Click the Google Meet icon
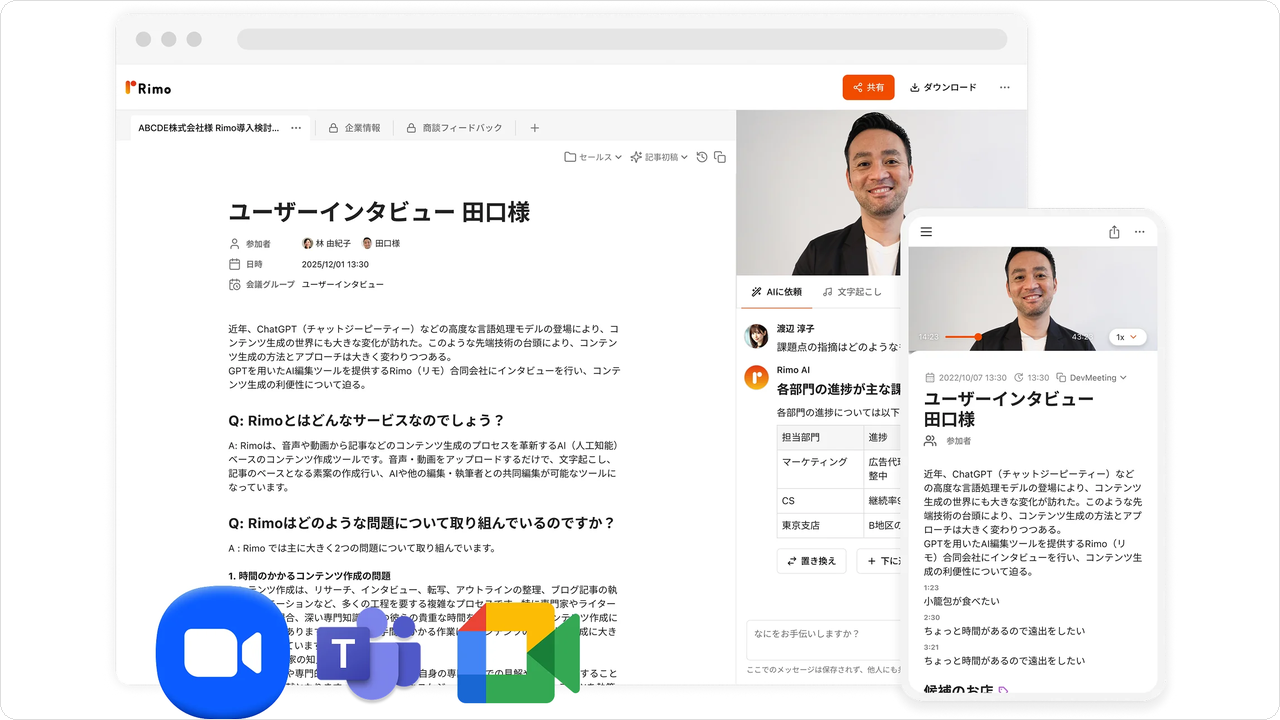Viewport: 1280px width, 720px height. (x=518, y=654)
